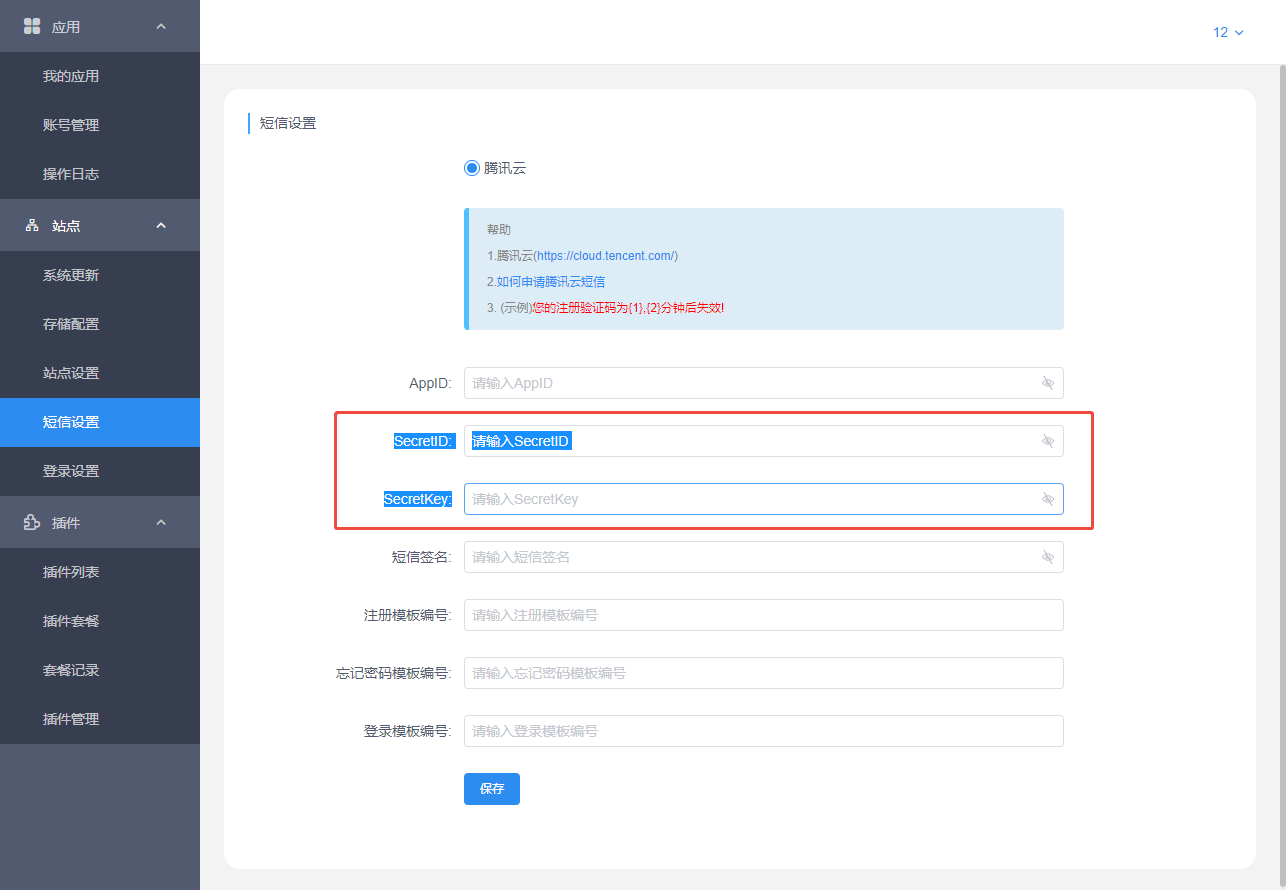
Task: Open the user dropdown labeled 12
Action: pos(1228,32)
